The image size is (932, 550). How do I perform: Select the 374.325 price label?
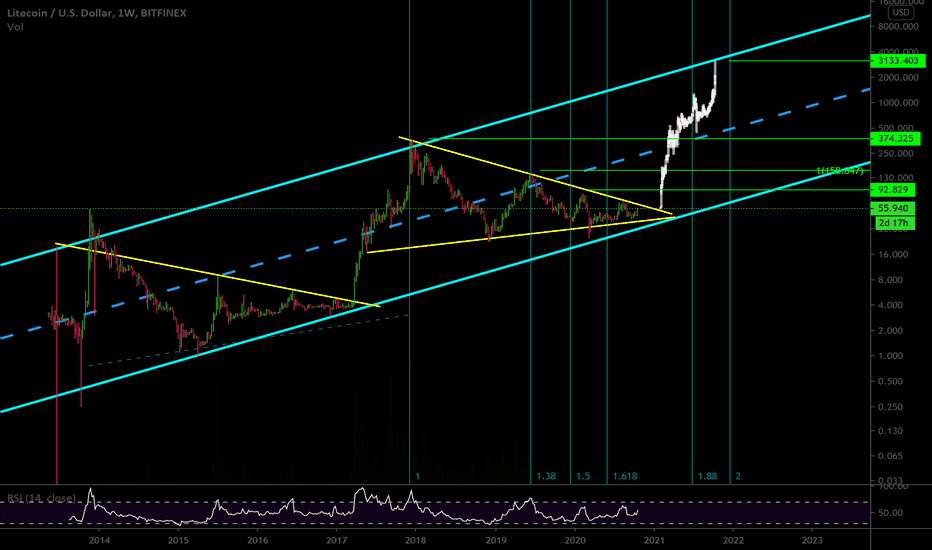pyautogui.click(x=895, y=139)
